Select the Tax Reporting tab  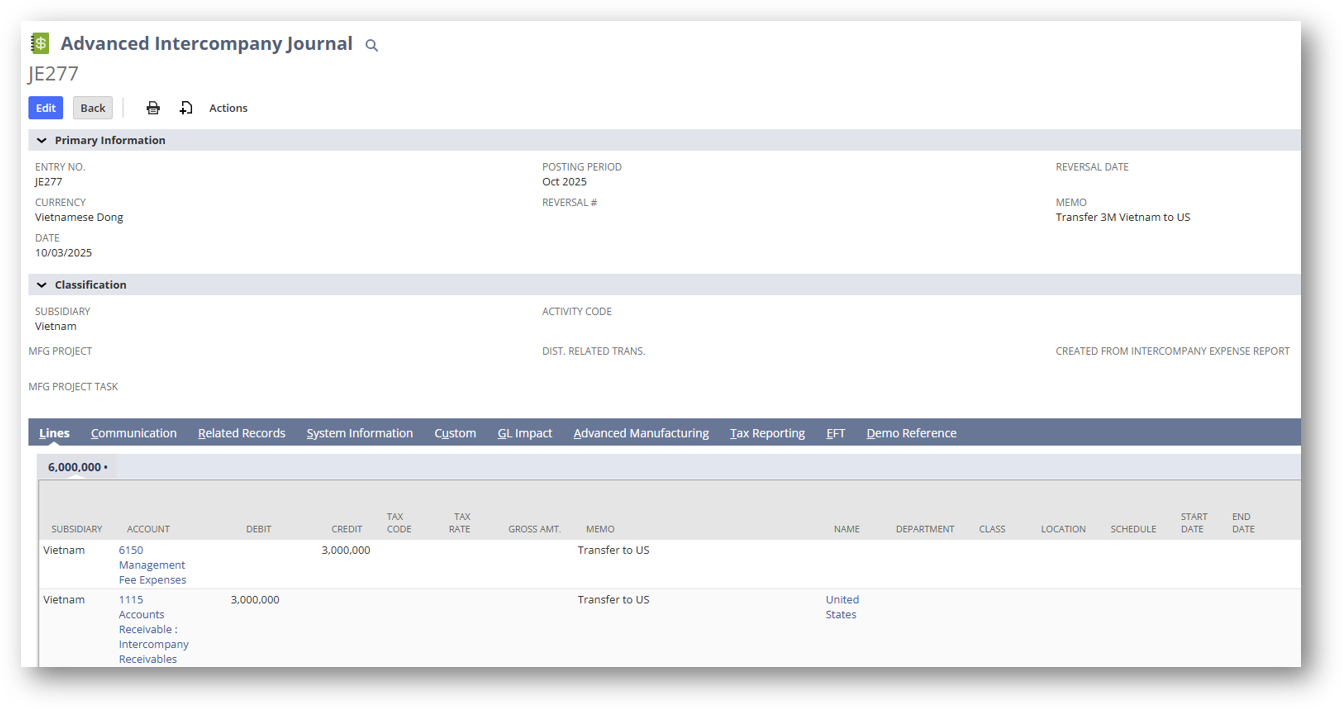coord(767,432)
